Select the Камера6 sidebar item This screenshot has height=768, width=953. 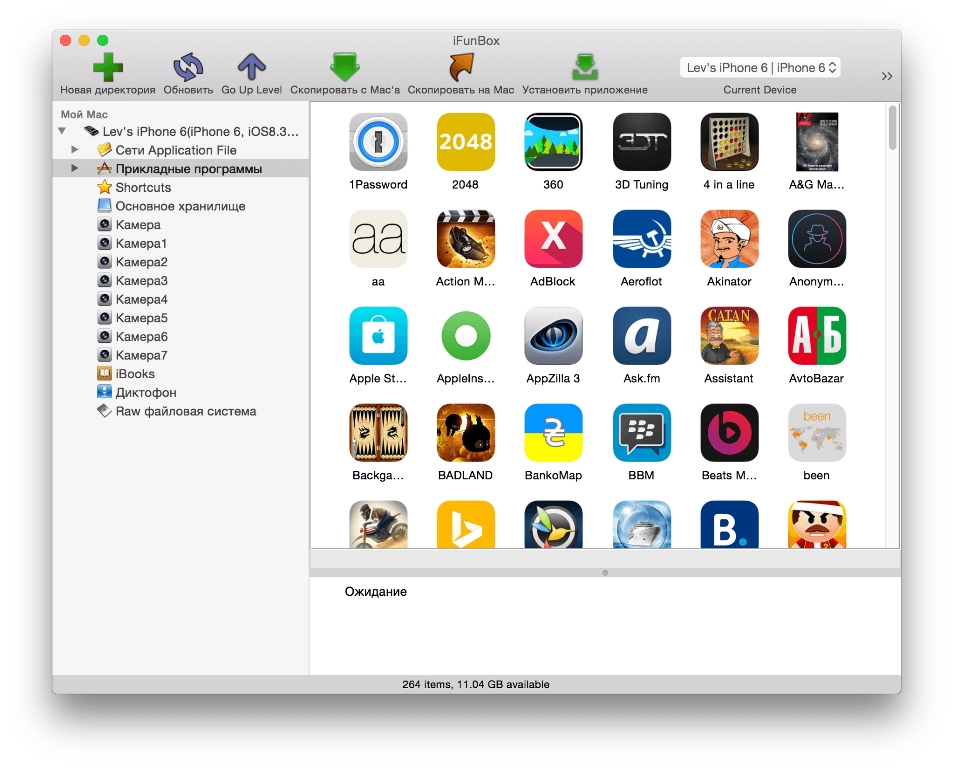[132, 337]
